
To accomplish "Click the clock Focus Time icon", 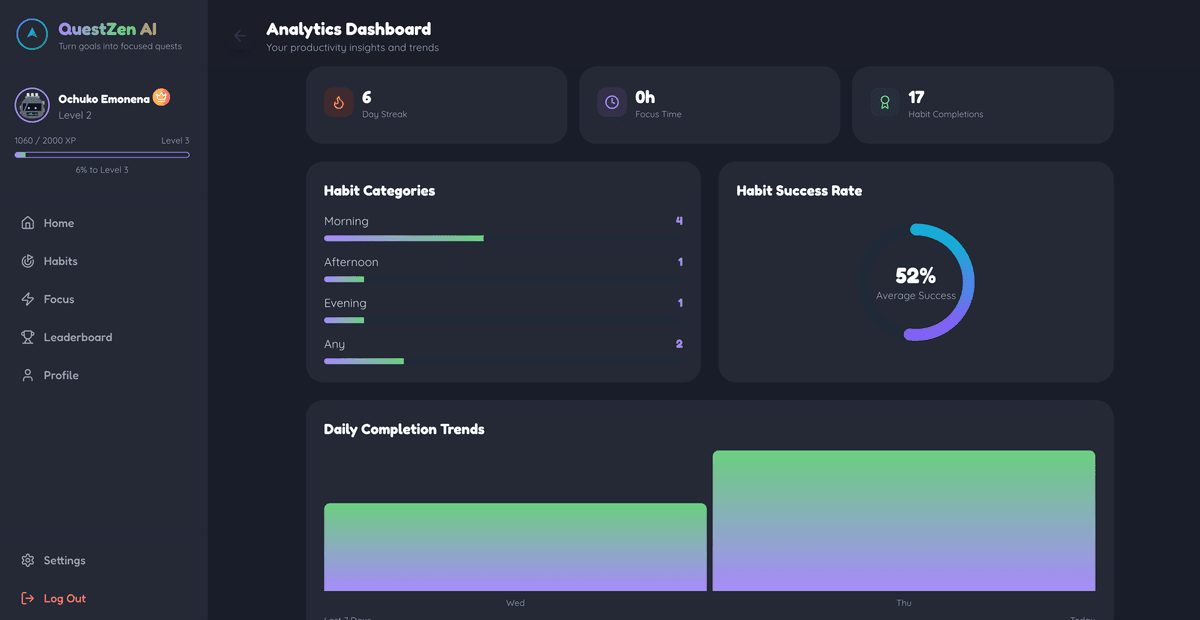I will [612, 103].
